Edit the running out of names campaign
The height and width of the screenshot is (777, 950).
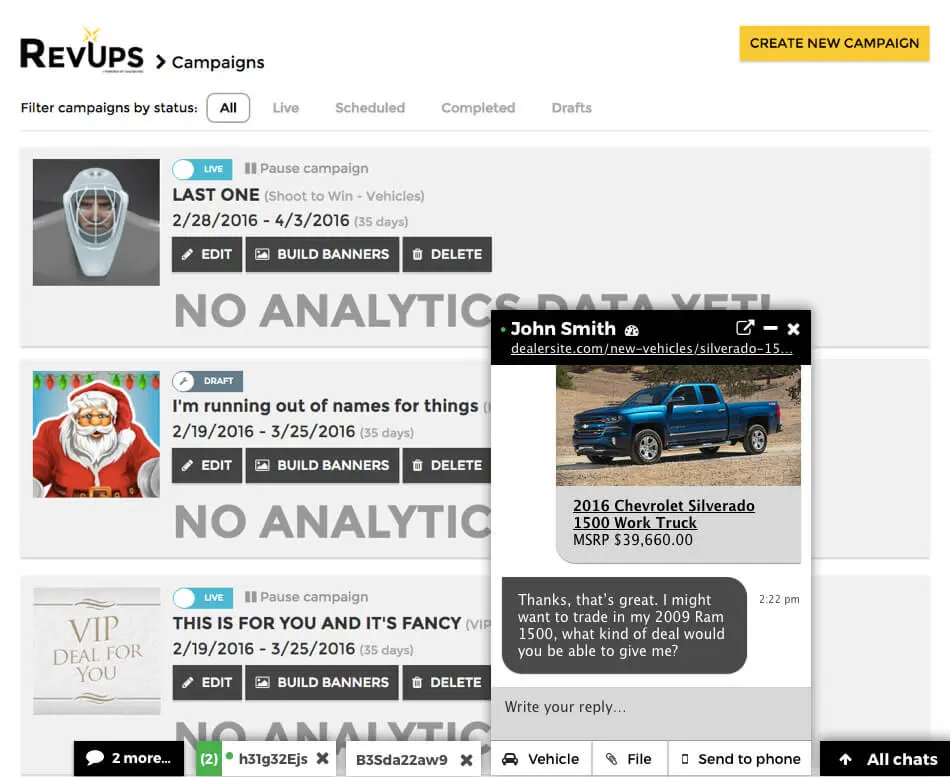click(207, 465)
